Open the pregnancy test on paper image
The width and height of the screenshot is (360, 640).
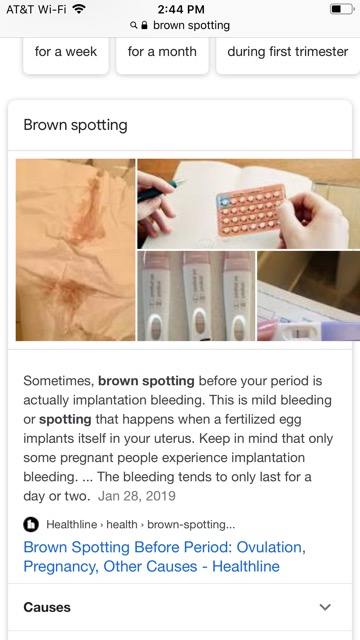point(309,296)
